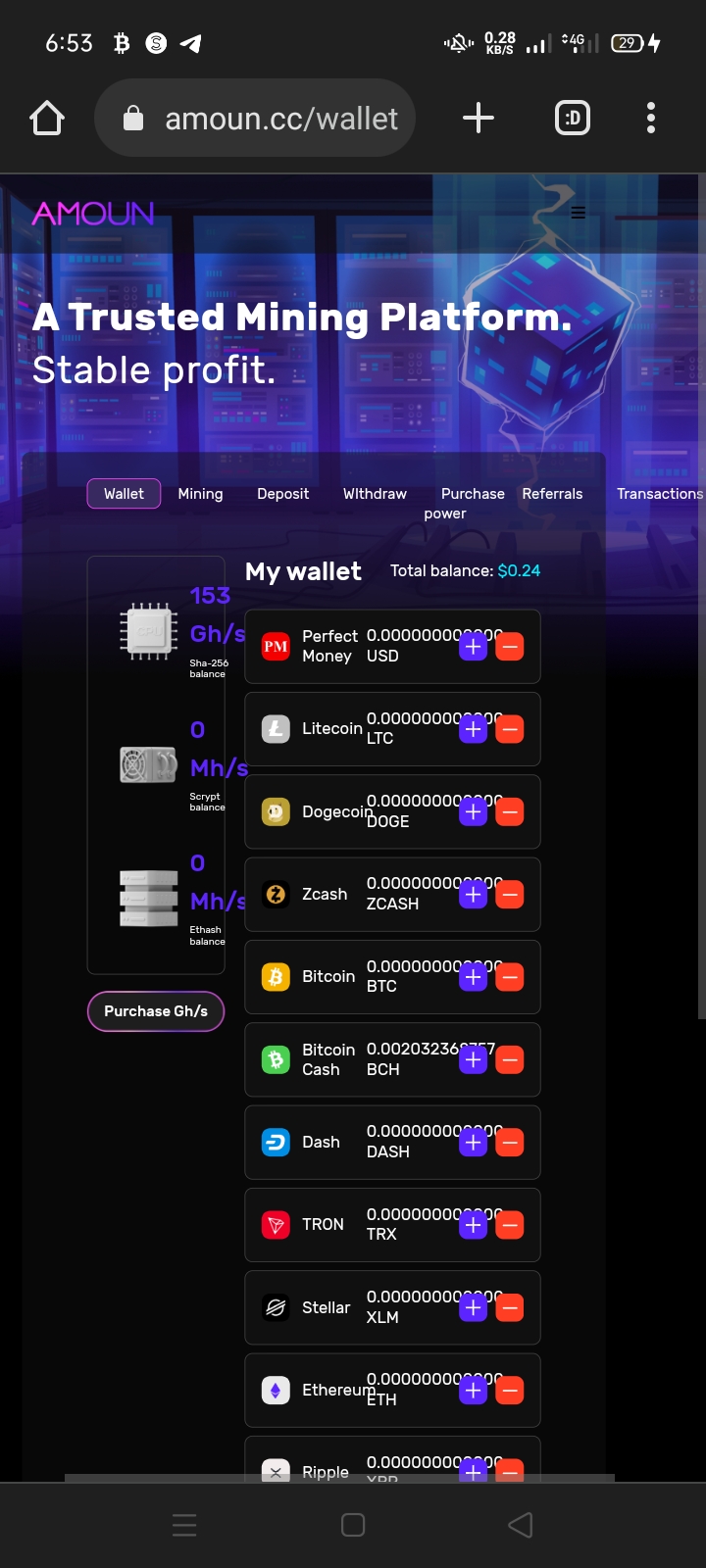Image resolution: width=706 pixels, height=1568 pixels.
Task: Tap the browser home icon
Action: (x=47, y=119)
